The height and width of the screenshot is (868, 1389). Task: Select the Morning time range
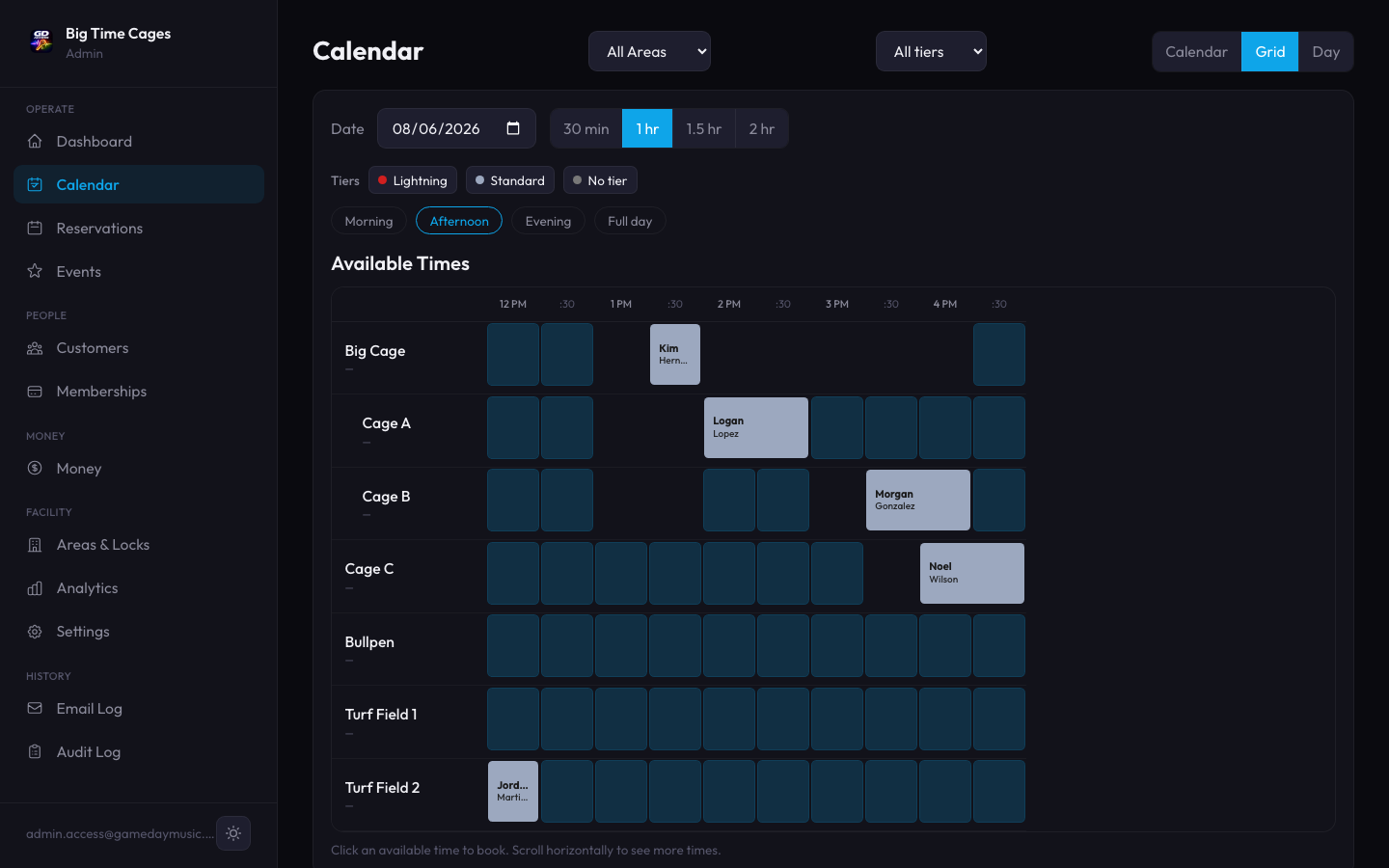(x=368, y=221)
